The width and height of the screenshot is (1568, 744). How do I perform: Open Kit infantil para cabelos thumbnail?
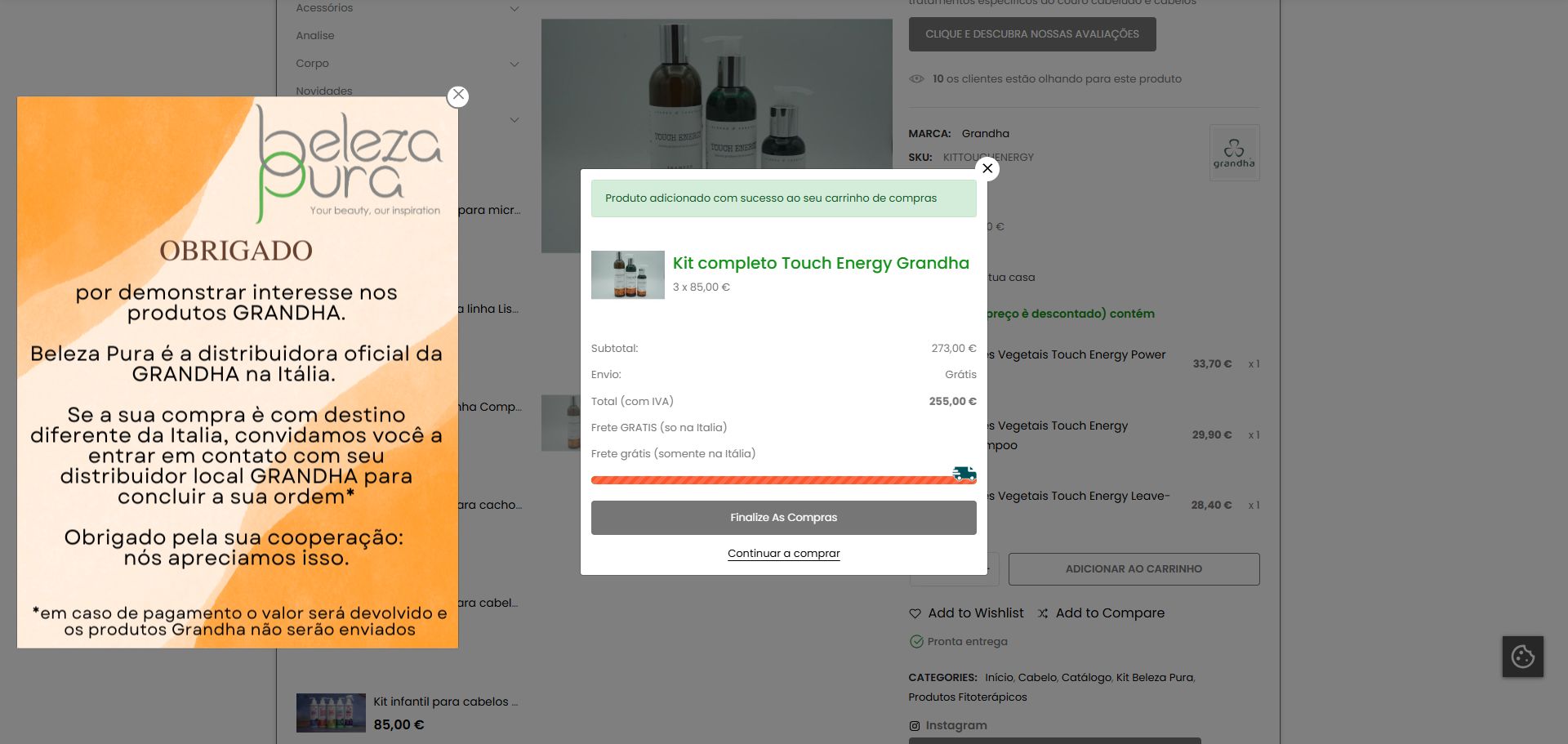pyautogui.click(x=331, y=713)
